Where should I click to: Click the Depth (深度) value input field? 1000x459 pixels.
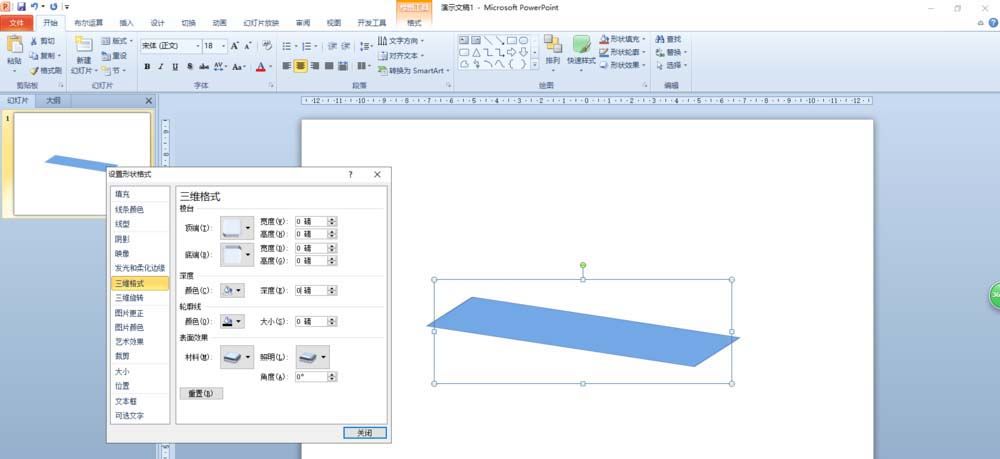pos(311,290)
